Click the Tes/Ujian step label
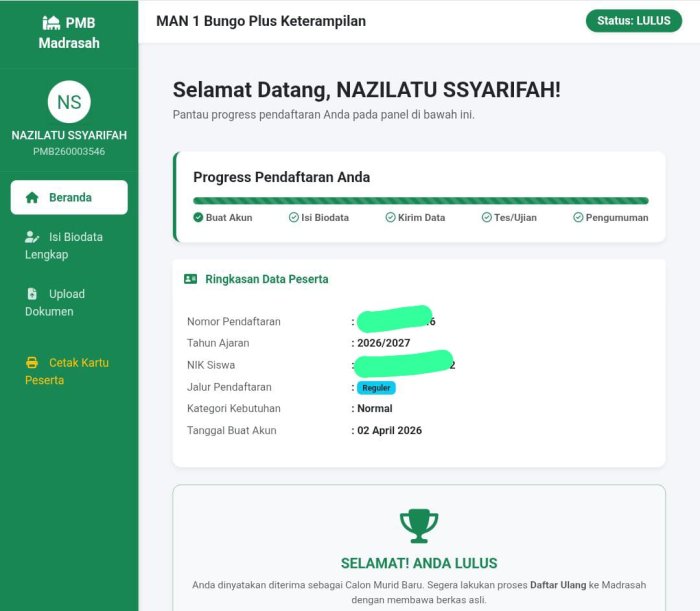The width and height of the screenshot is (700, 611). tap(515, 217)
